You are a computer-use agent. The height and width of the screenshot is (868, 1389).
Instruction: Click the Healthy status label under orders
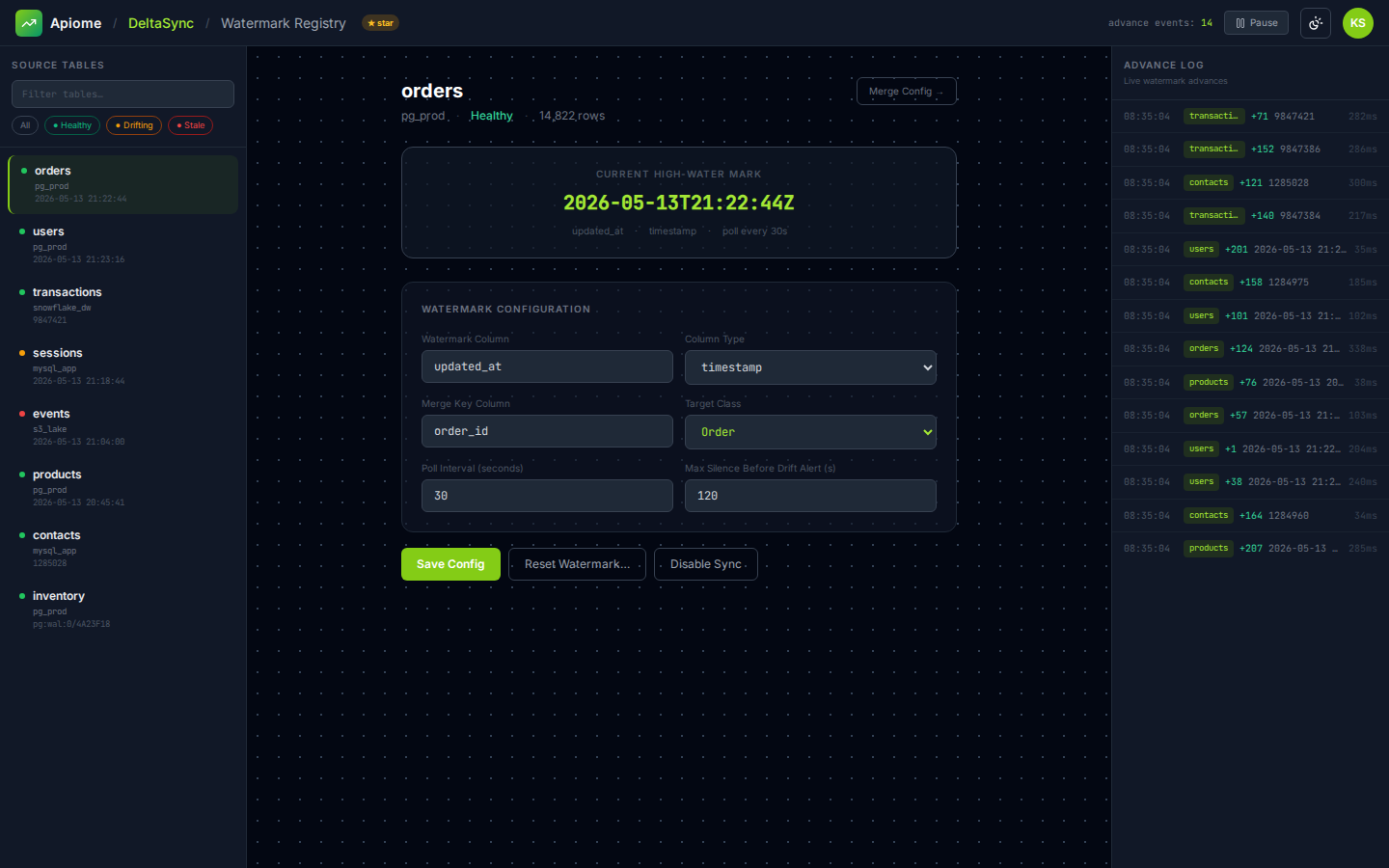pyautogui.click(x=492, y=116)
